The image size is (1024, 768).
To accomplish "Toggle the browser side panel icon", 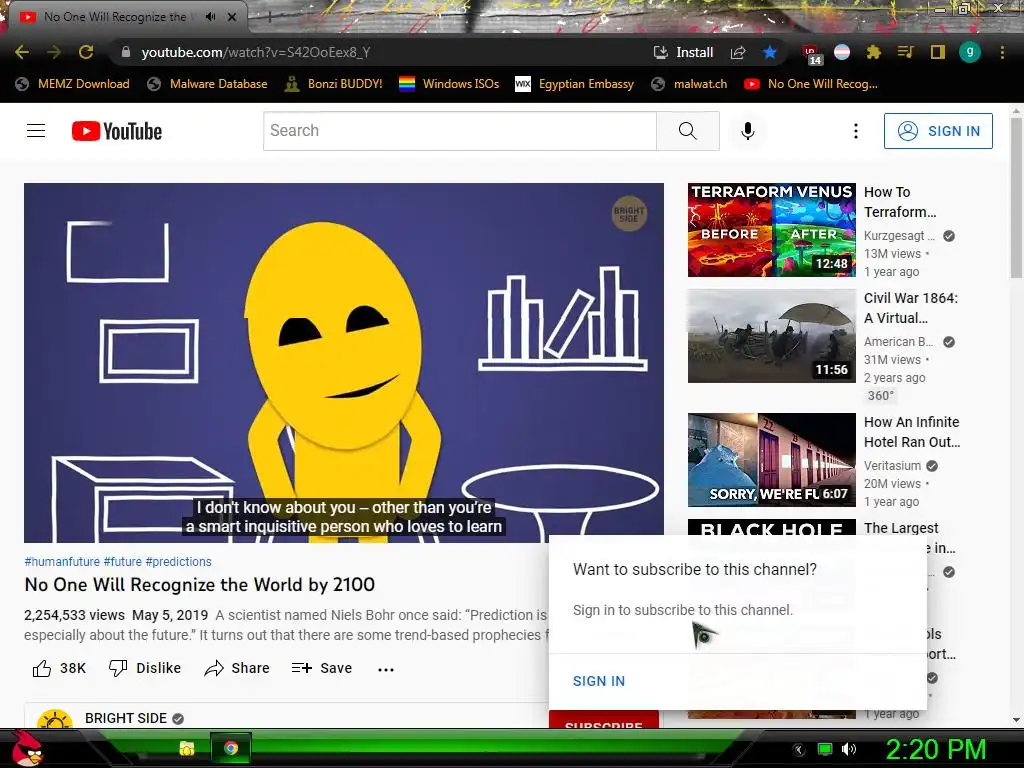I will pyautogui.click(x=937, y=52).
